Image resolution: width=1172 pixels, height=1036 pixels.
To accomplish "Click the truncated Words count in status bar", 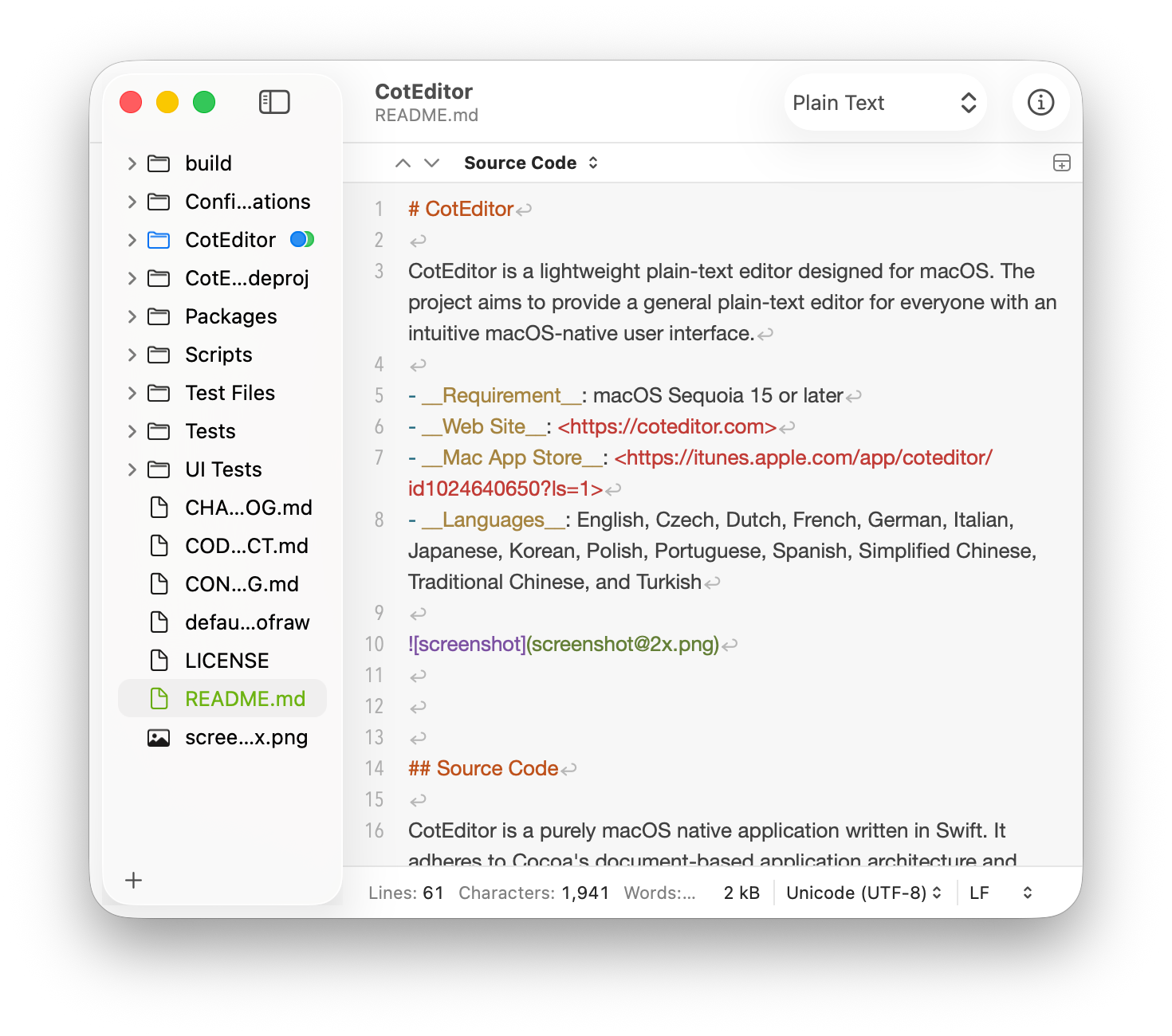I will tap(660, 893).
